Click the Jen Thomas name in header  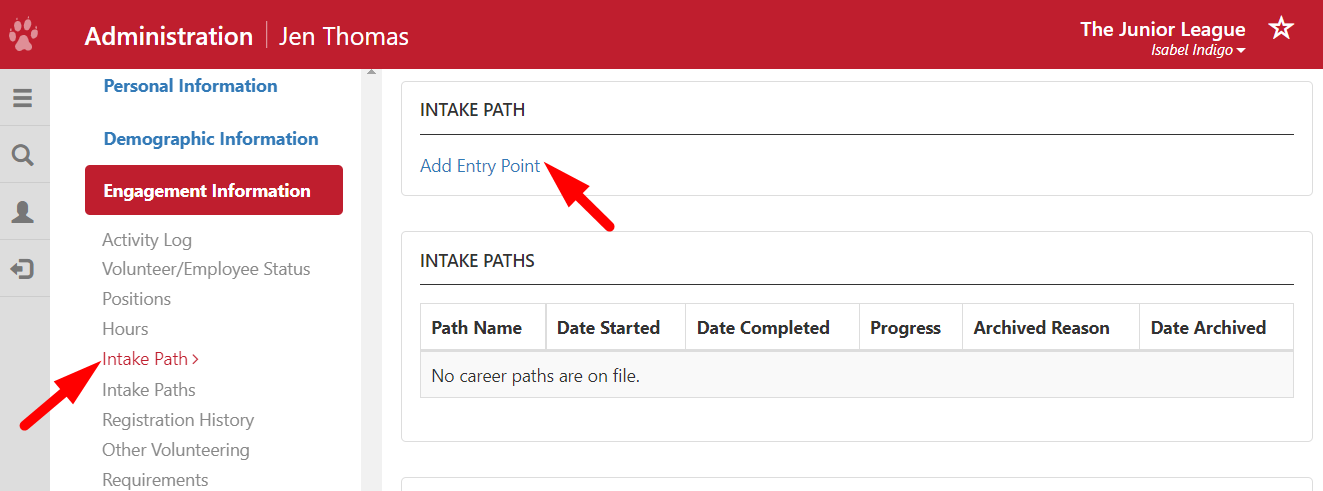(344, 37)
